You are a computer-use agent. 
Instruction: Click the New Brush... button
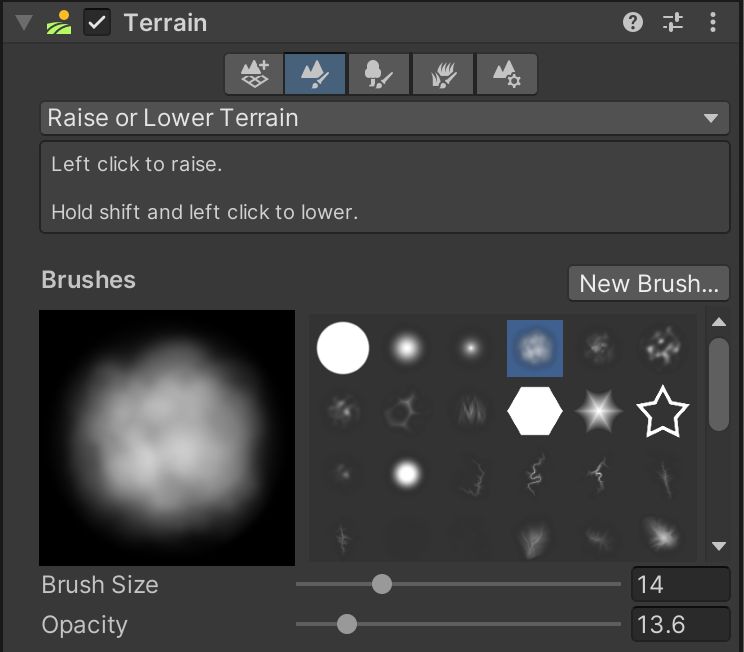[x=648, y=283]
